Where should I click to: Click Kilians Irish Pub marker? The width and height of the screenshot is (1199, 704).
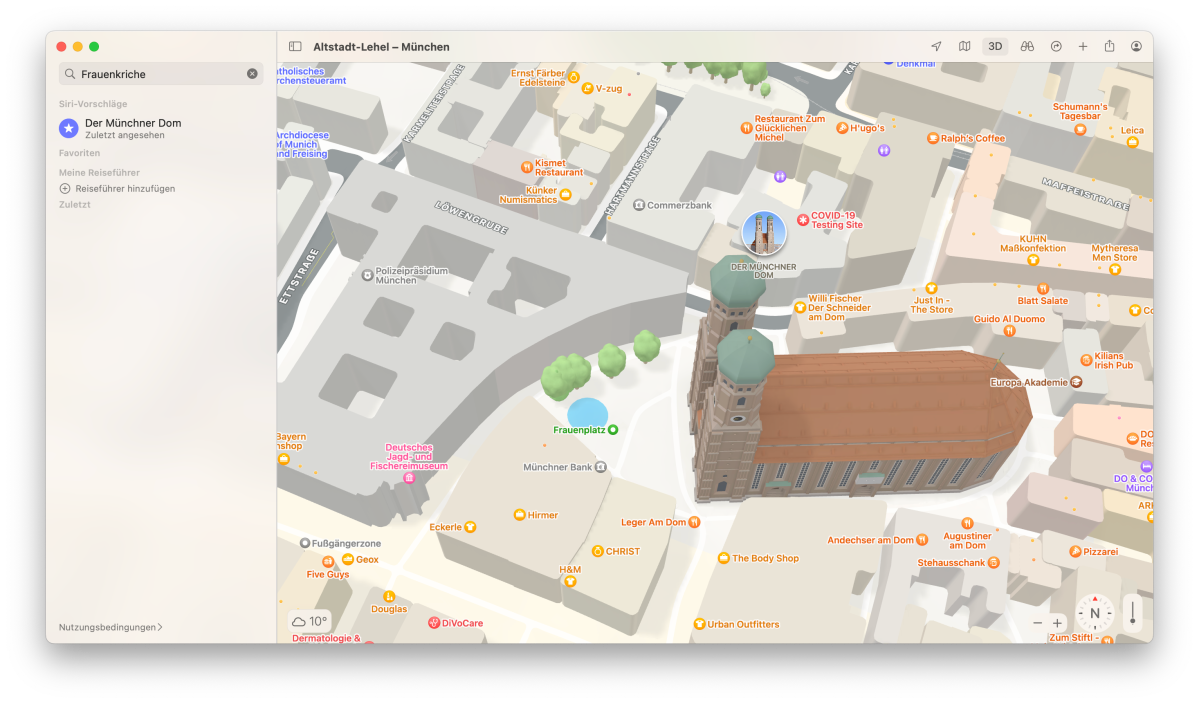pos(1086,360)
